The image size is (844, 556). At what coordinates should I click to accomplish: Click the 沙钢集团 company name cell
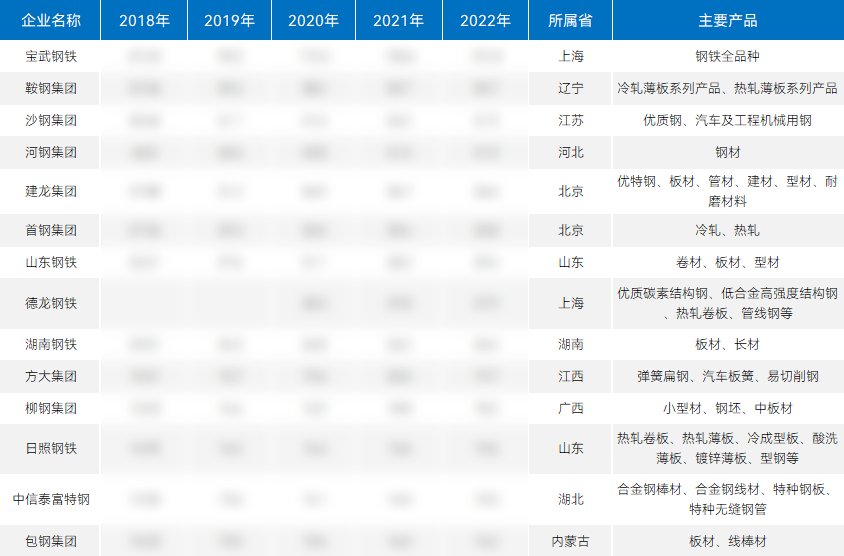(x=50, y=120)
